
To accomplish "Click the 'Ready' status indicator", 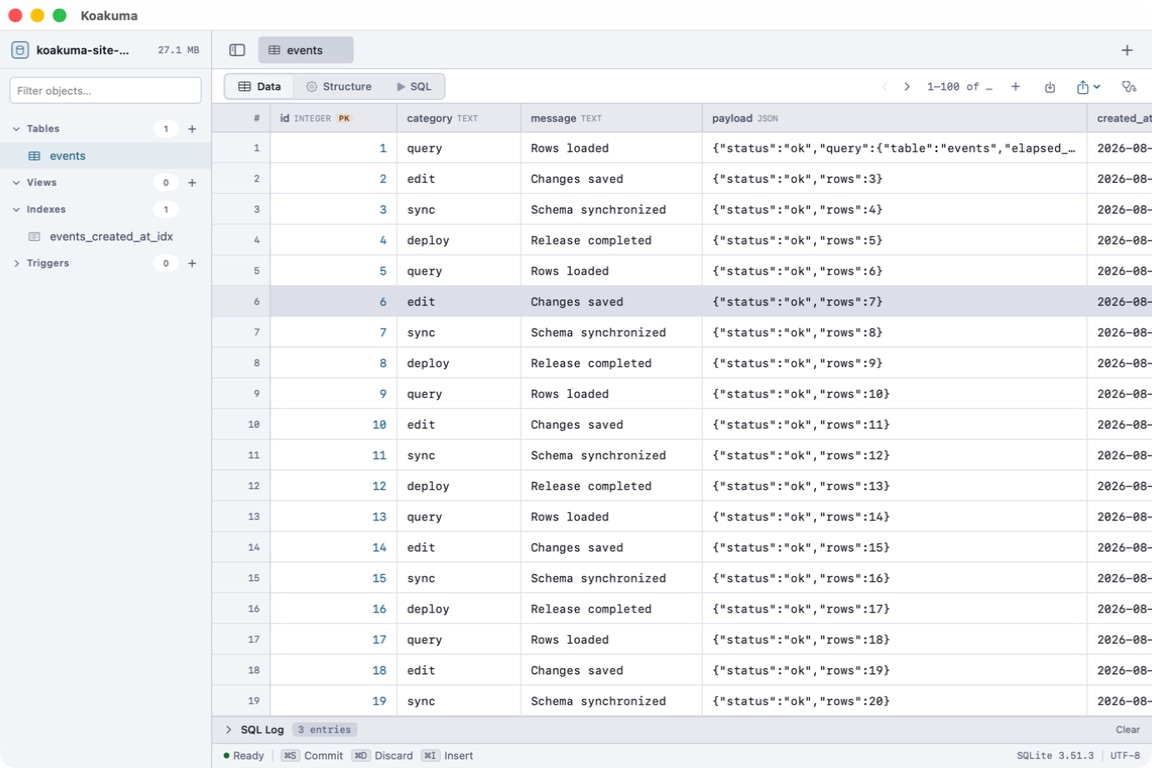I will (x=244, y=756).
